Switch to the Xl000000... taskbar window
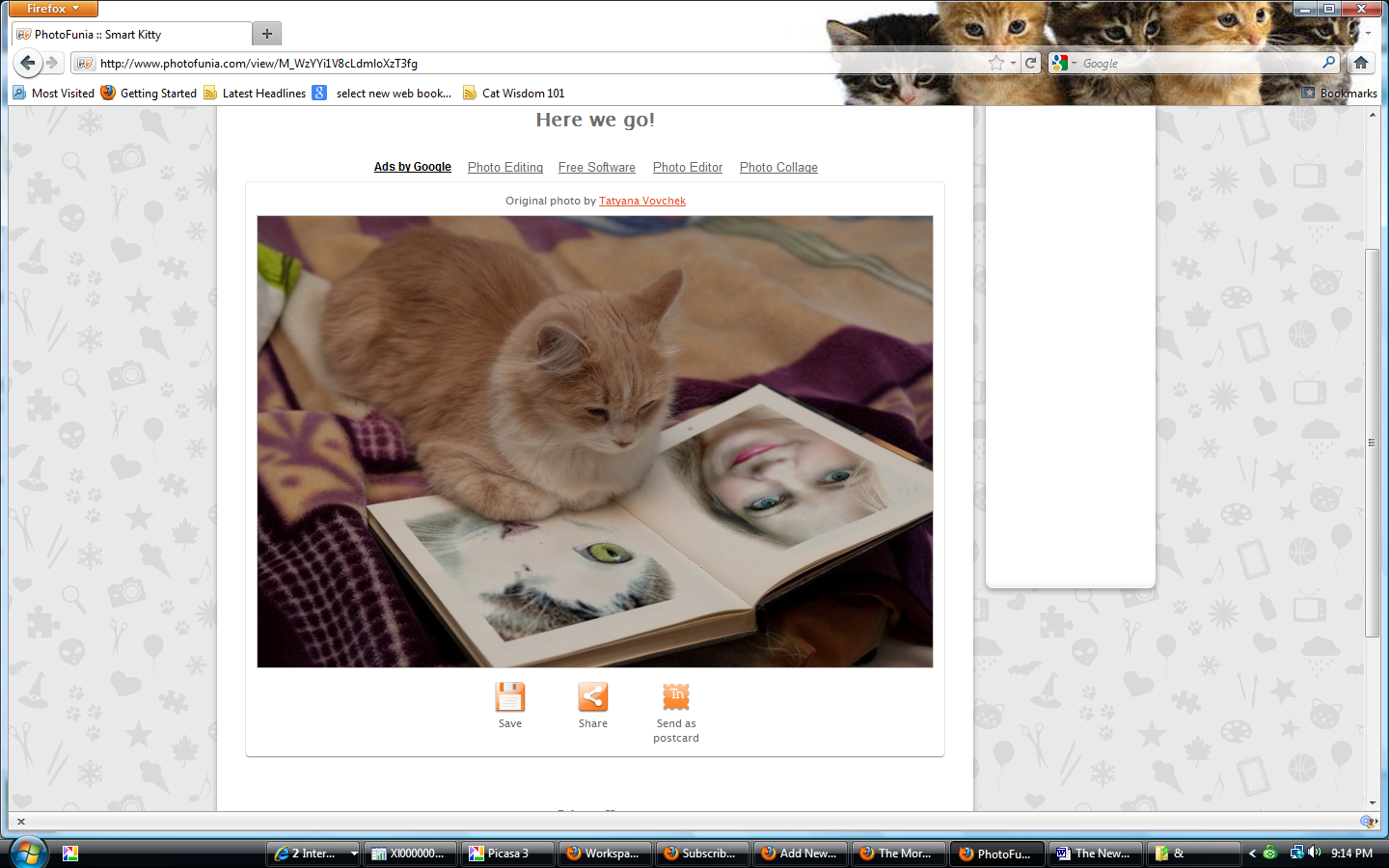This screenshot has width=1389, height=868. (411, 854)
